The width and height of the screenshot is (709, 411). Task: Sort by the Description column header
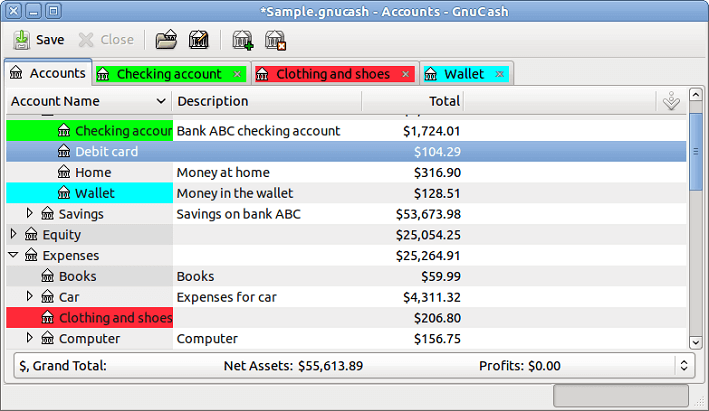pyautogui.click(x=266, y=101)
